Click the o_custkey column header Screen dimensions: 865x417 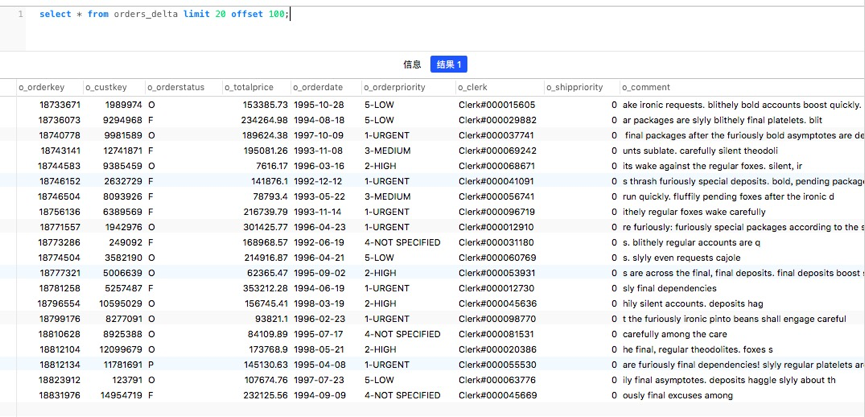click(106, 87)
